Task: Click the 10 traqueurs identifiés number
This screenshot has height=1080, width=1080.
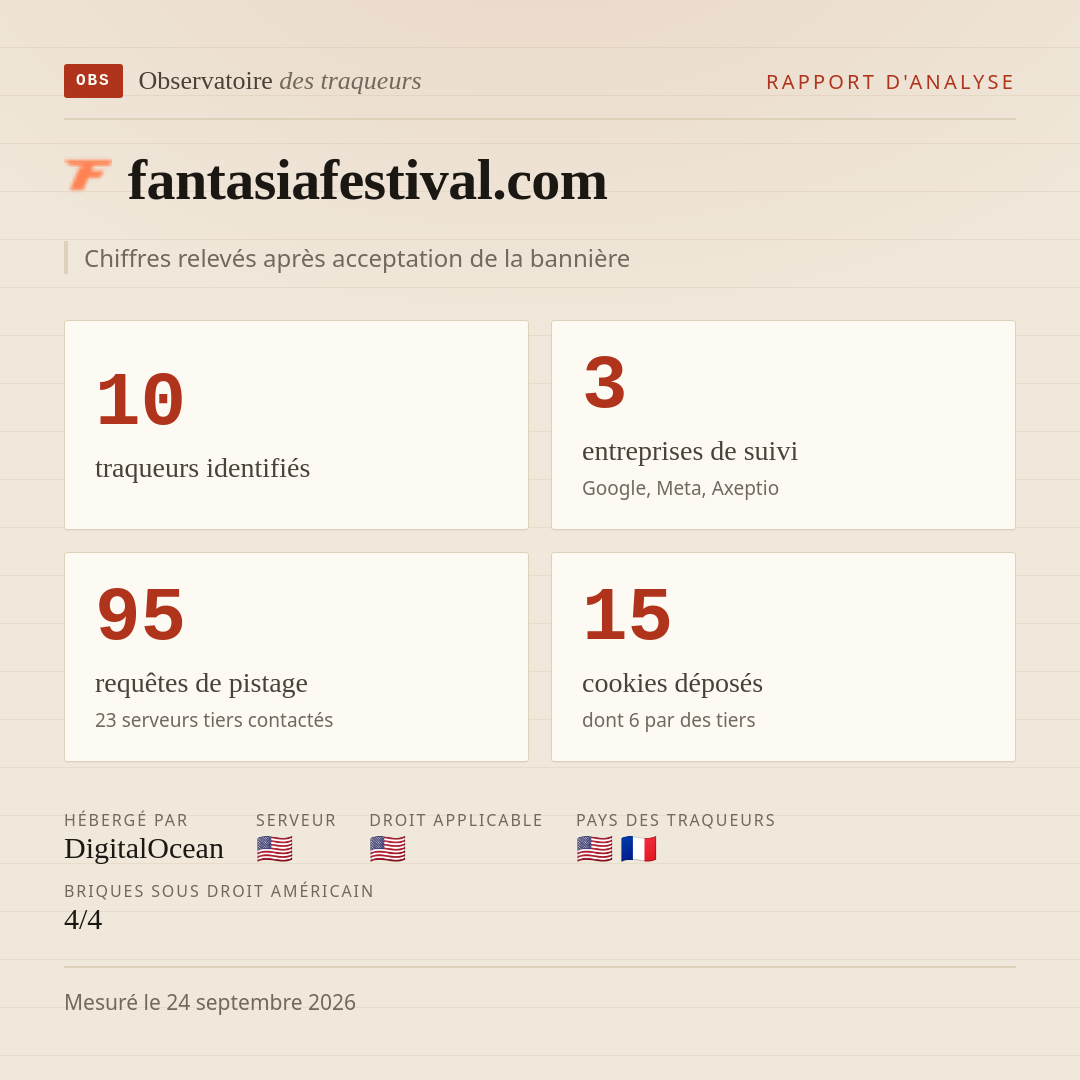Action: coord(140,401)
